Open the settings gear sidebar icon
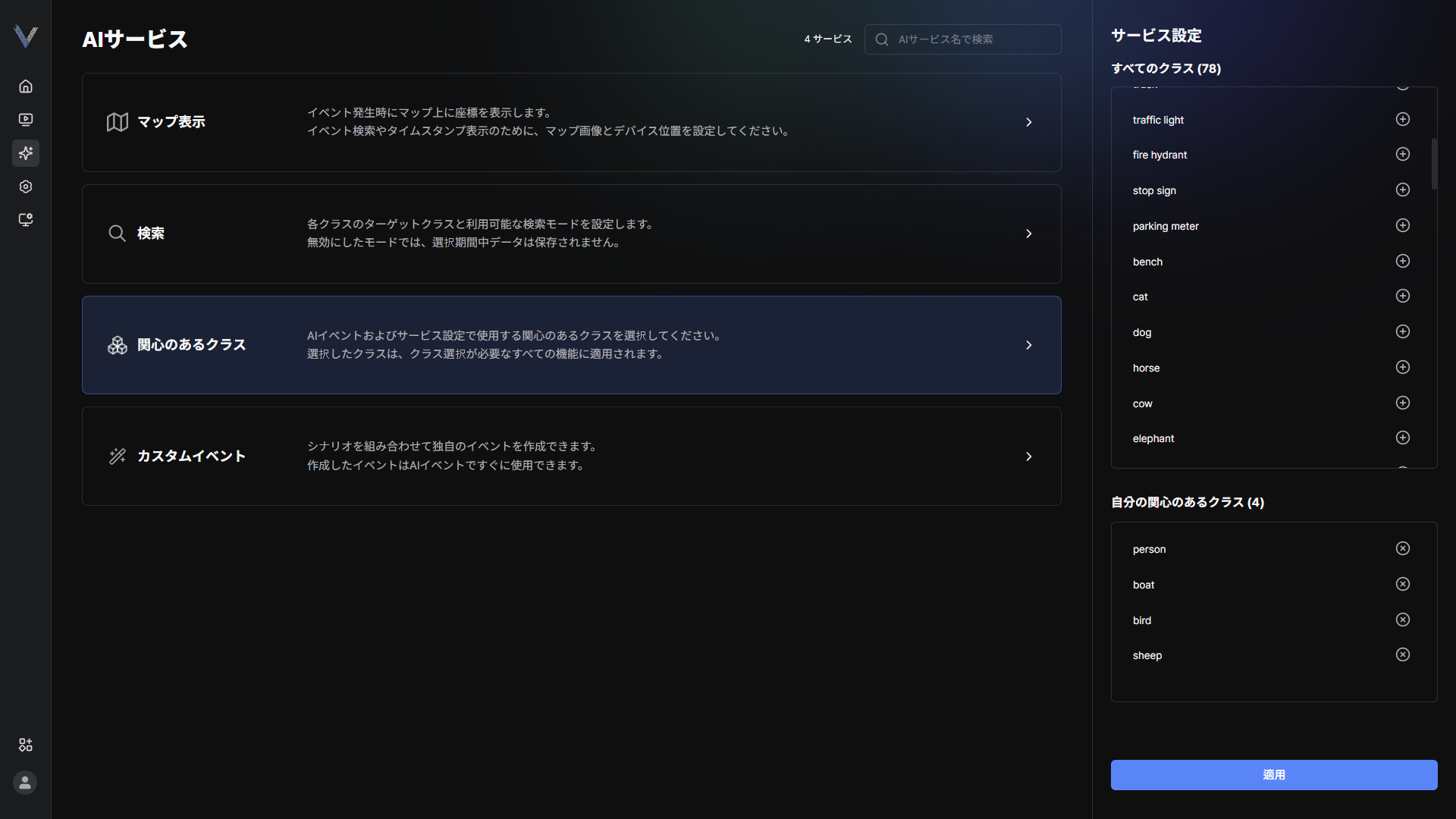 (x=26, y=187)
